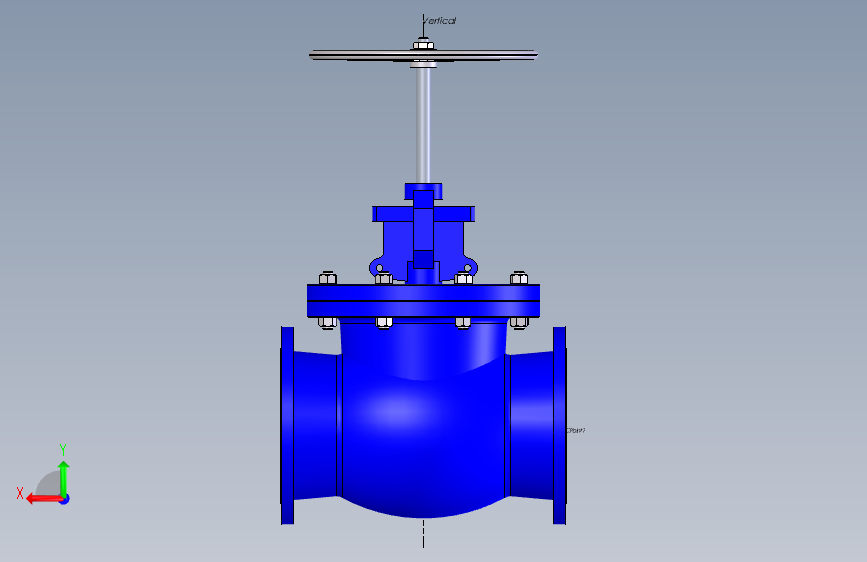Click the green Y axis of the triad

pyautogui.click(x=64, y=478)
